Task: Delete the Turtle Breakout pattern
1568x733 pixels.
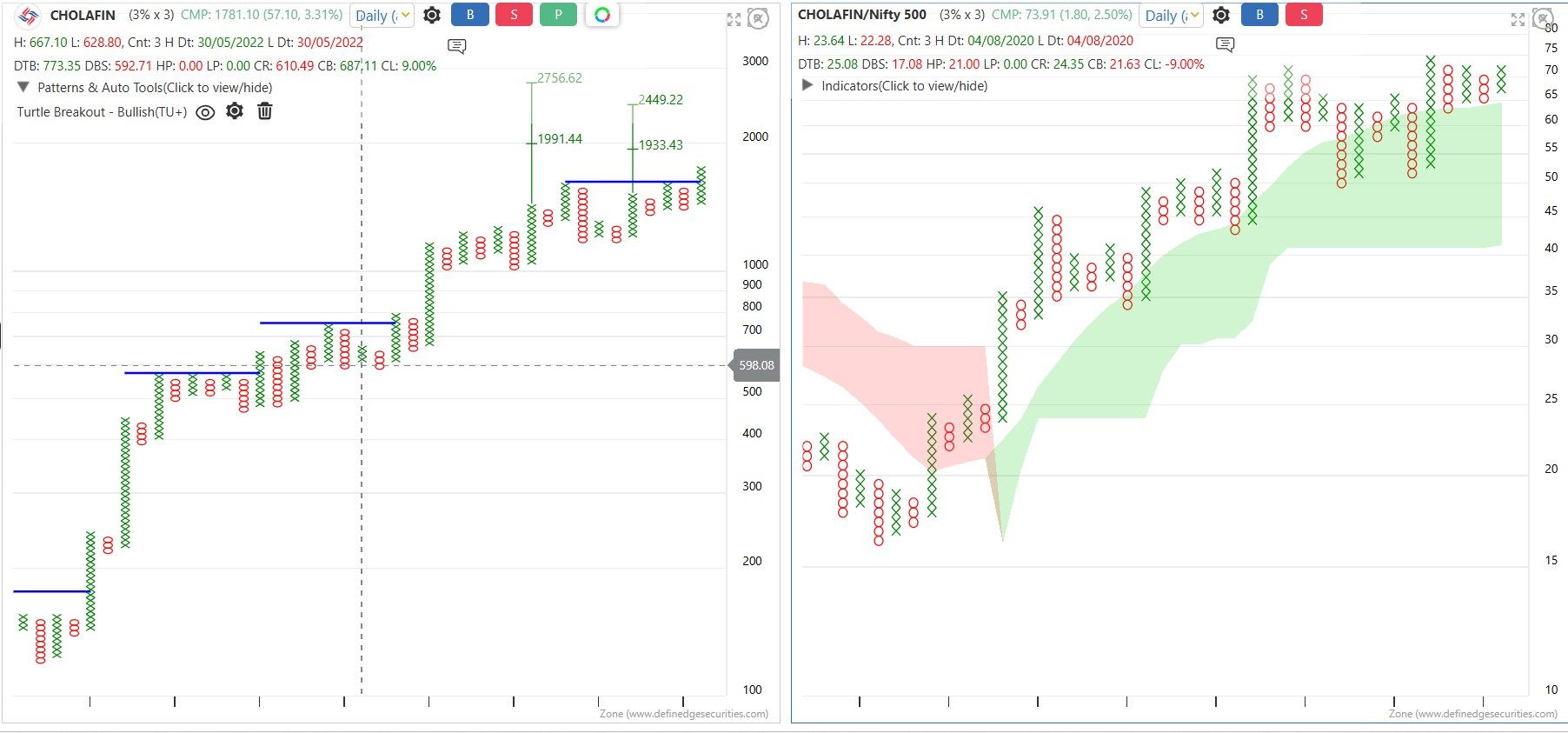Action: pyautogui.click(x=265, y=111)
